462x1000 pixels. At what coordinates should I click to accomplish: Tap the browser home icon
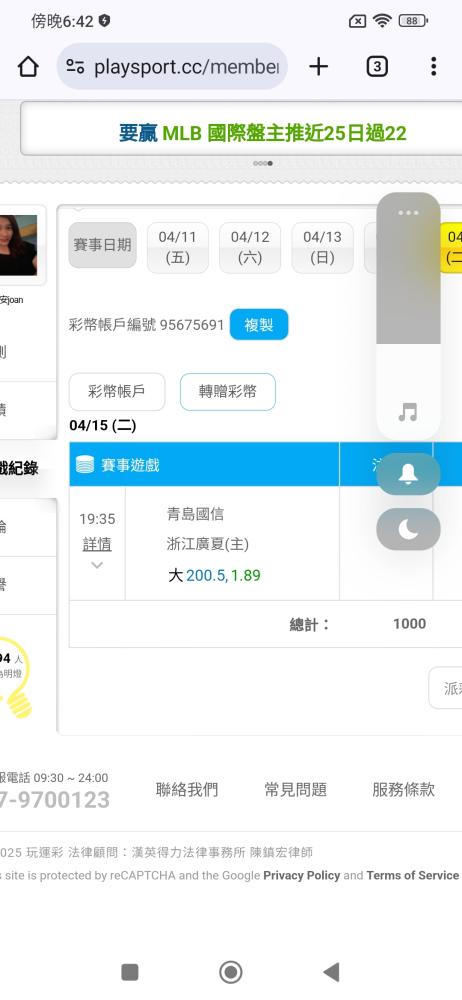point(28,66)
